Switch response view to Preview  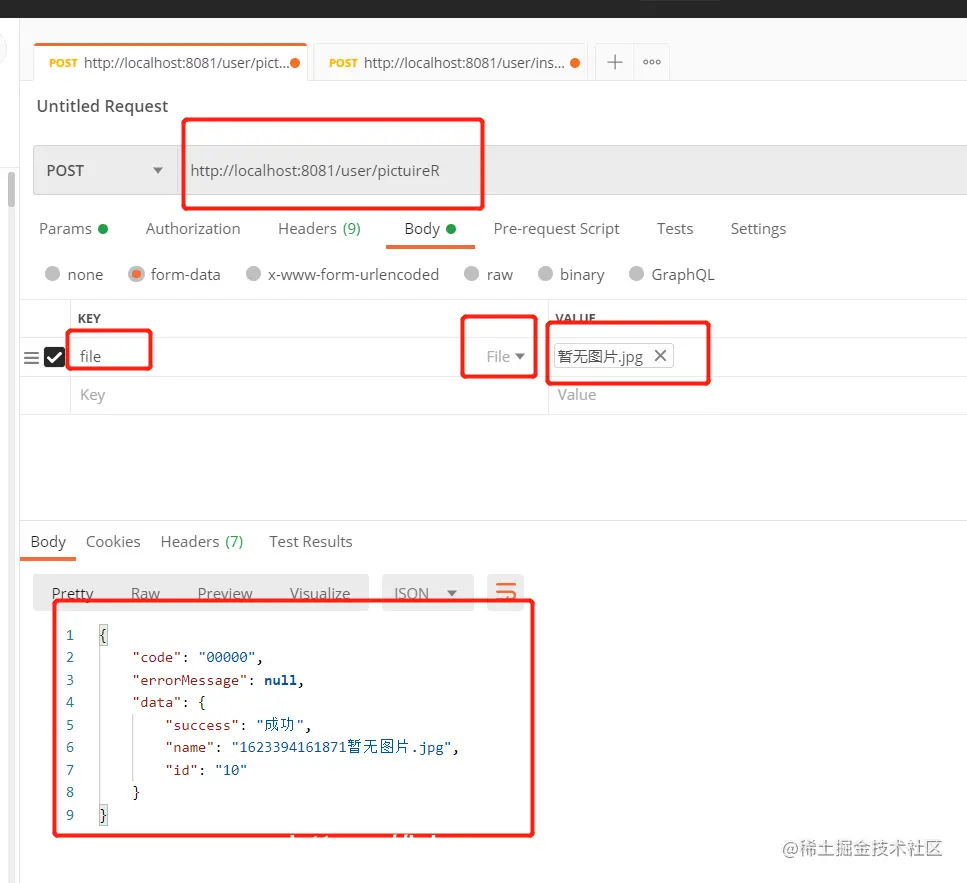coord(225,593)
